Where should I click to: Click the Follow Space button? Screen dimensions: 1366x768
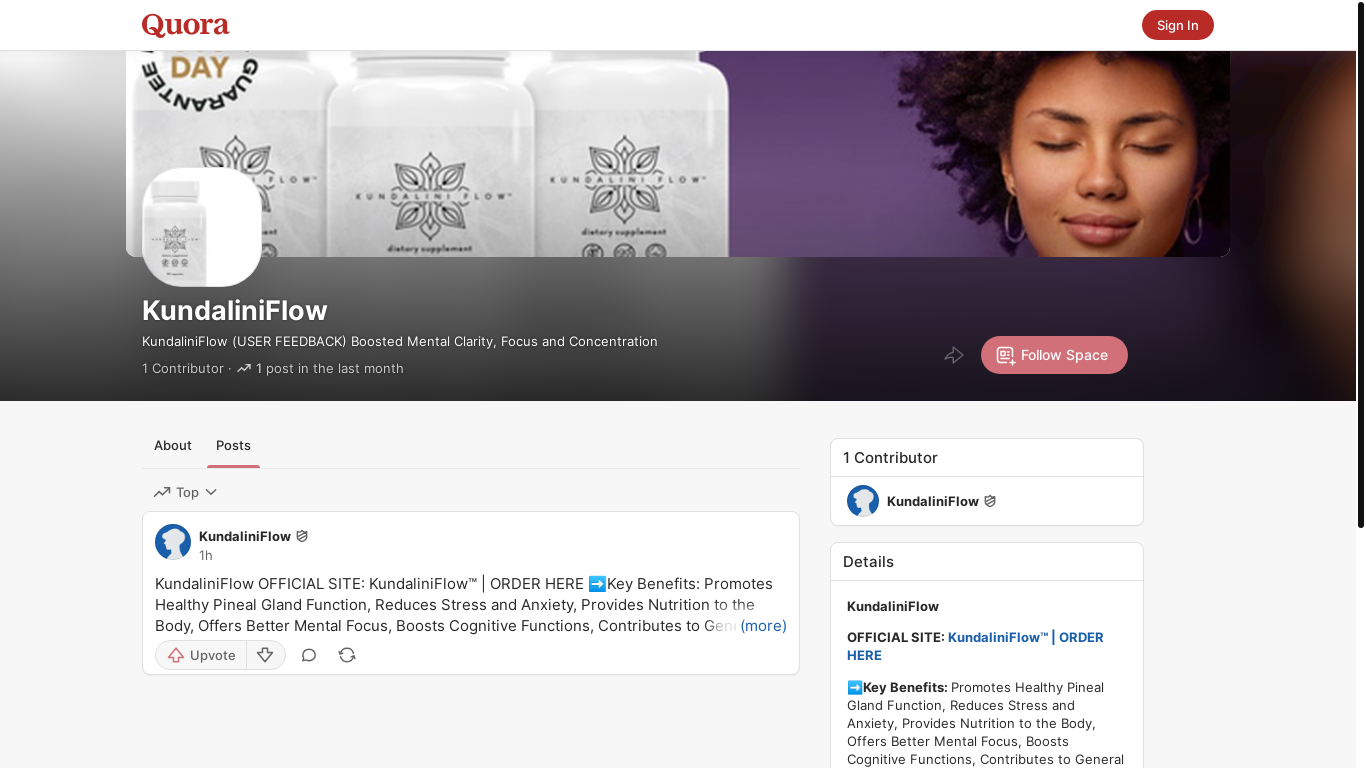click(1054, 355)
